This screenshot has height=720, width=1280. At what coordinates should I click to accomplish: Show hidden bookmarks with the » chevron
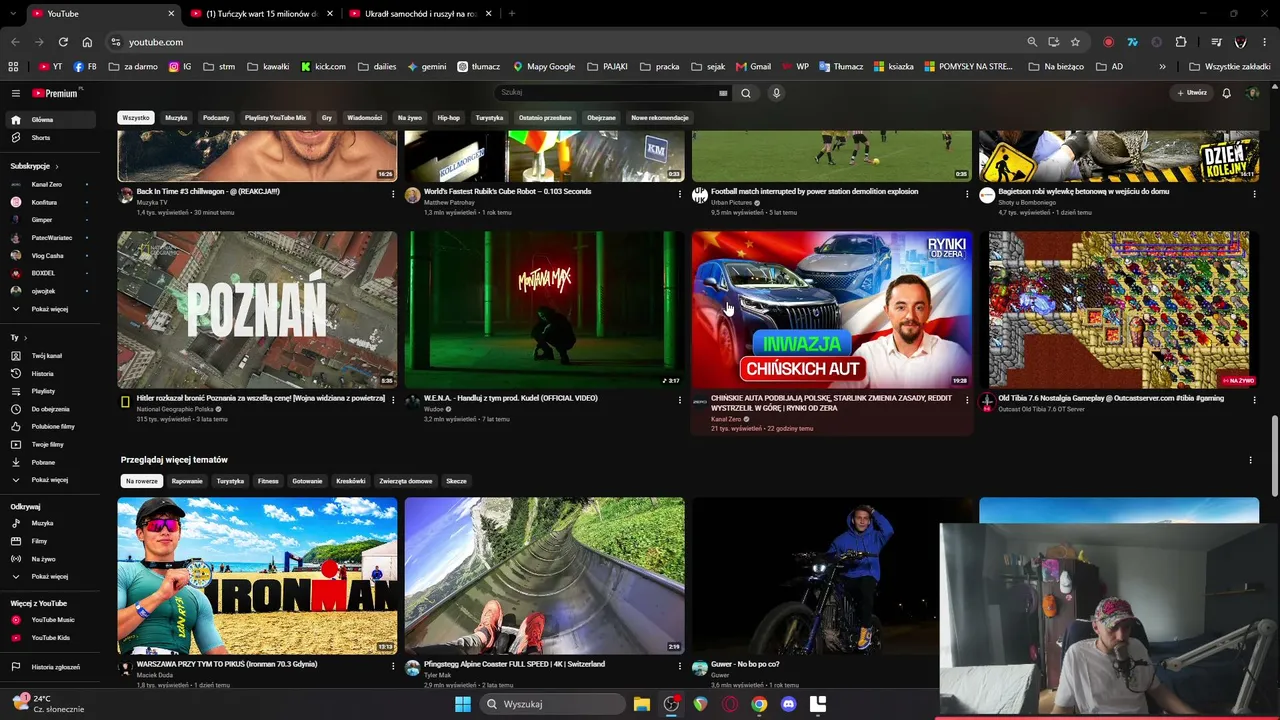click(1162, 67)
